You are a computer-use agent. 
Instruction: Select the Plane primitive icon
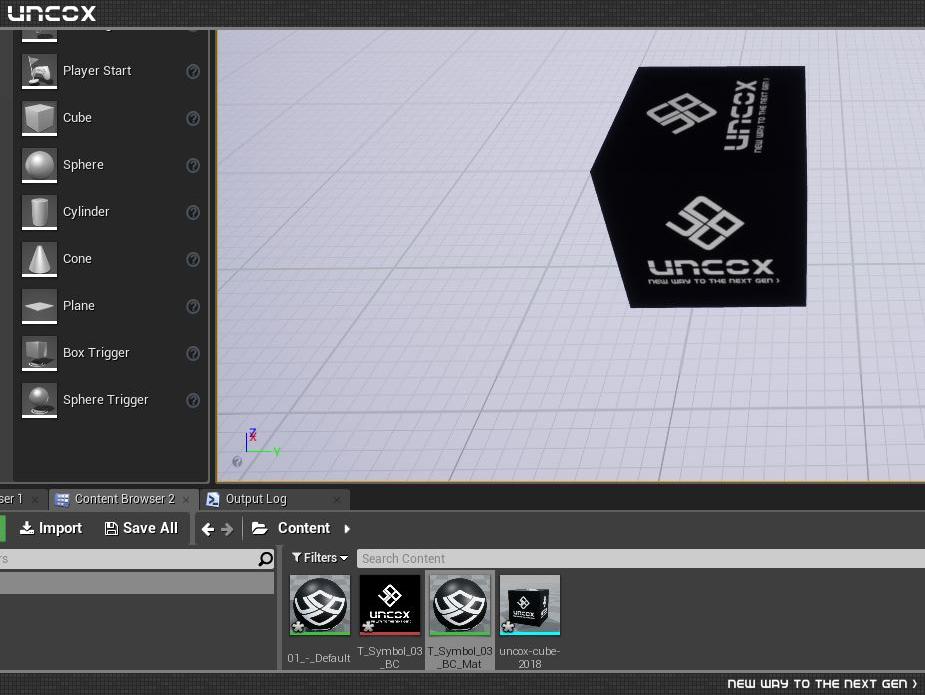click(x=39, y=306)
